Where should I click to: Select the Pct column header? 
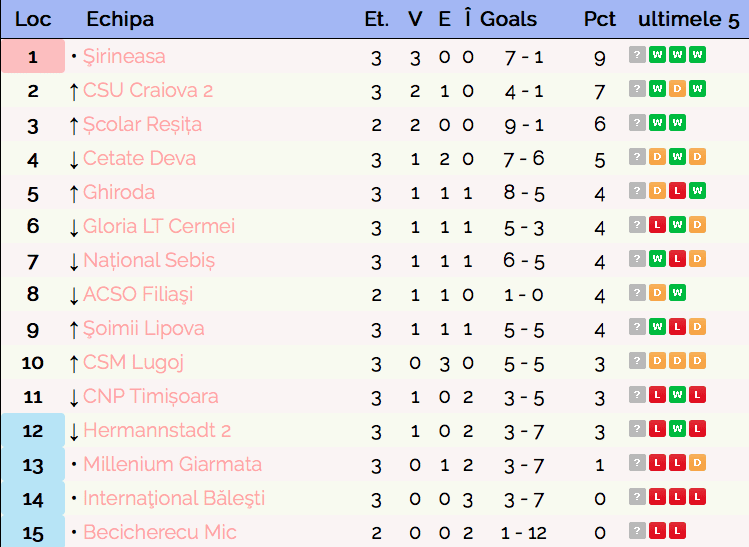tap(599, 20)
